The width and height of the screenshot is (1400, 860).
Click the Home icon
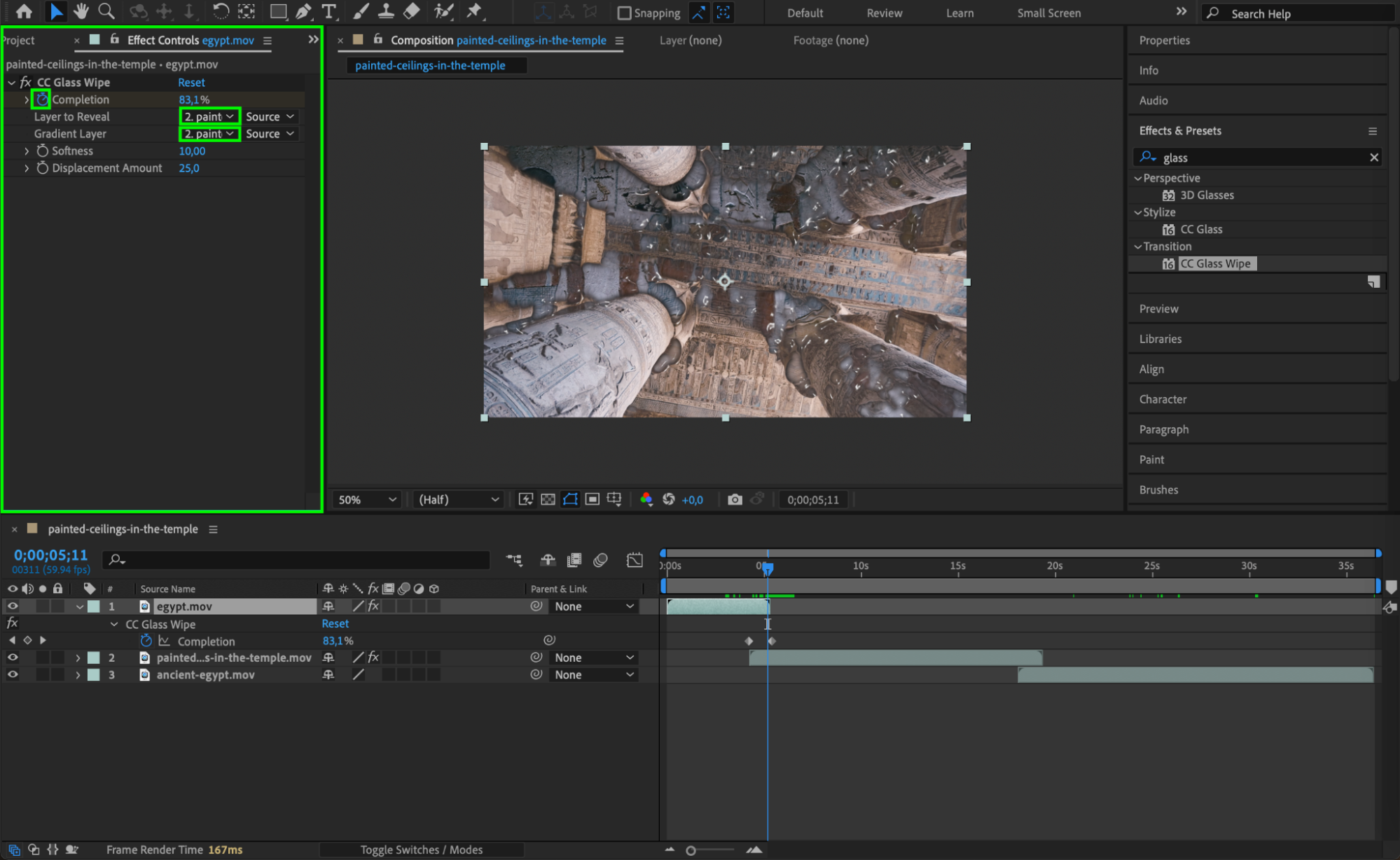pyautogui.click(x=24, y=11)
